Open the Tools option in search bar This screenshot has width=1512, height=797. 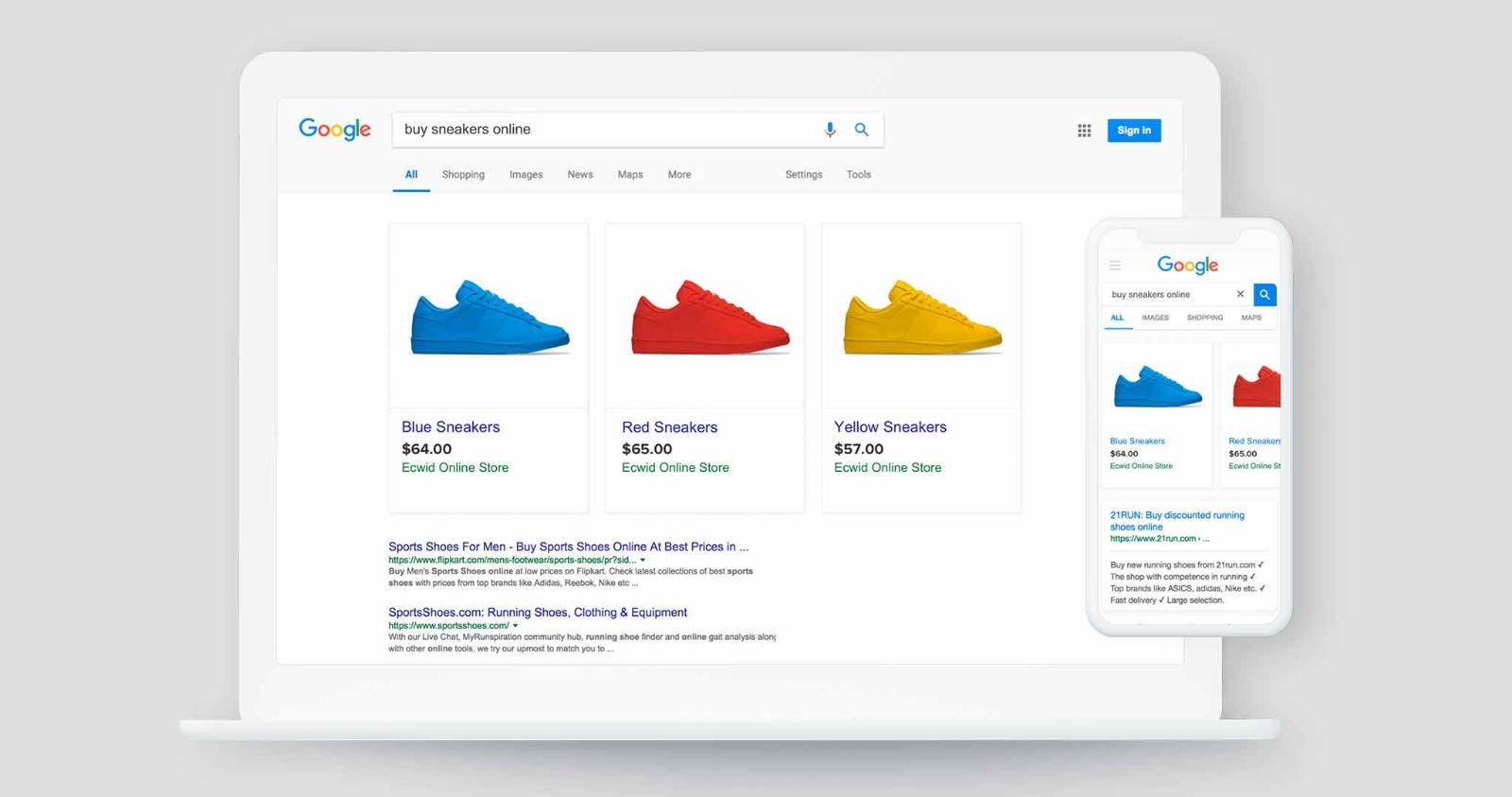858,175
